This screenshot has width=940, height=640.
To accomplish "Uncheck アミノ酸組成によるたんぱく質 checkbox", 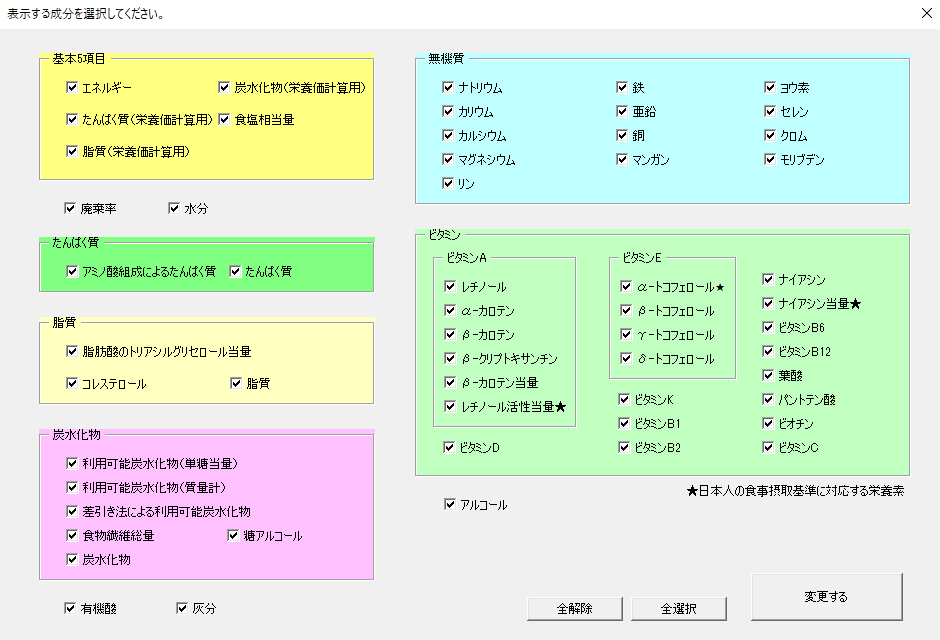I will [x=72, y=271].
